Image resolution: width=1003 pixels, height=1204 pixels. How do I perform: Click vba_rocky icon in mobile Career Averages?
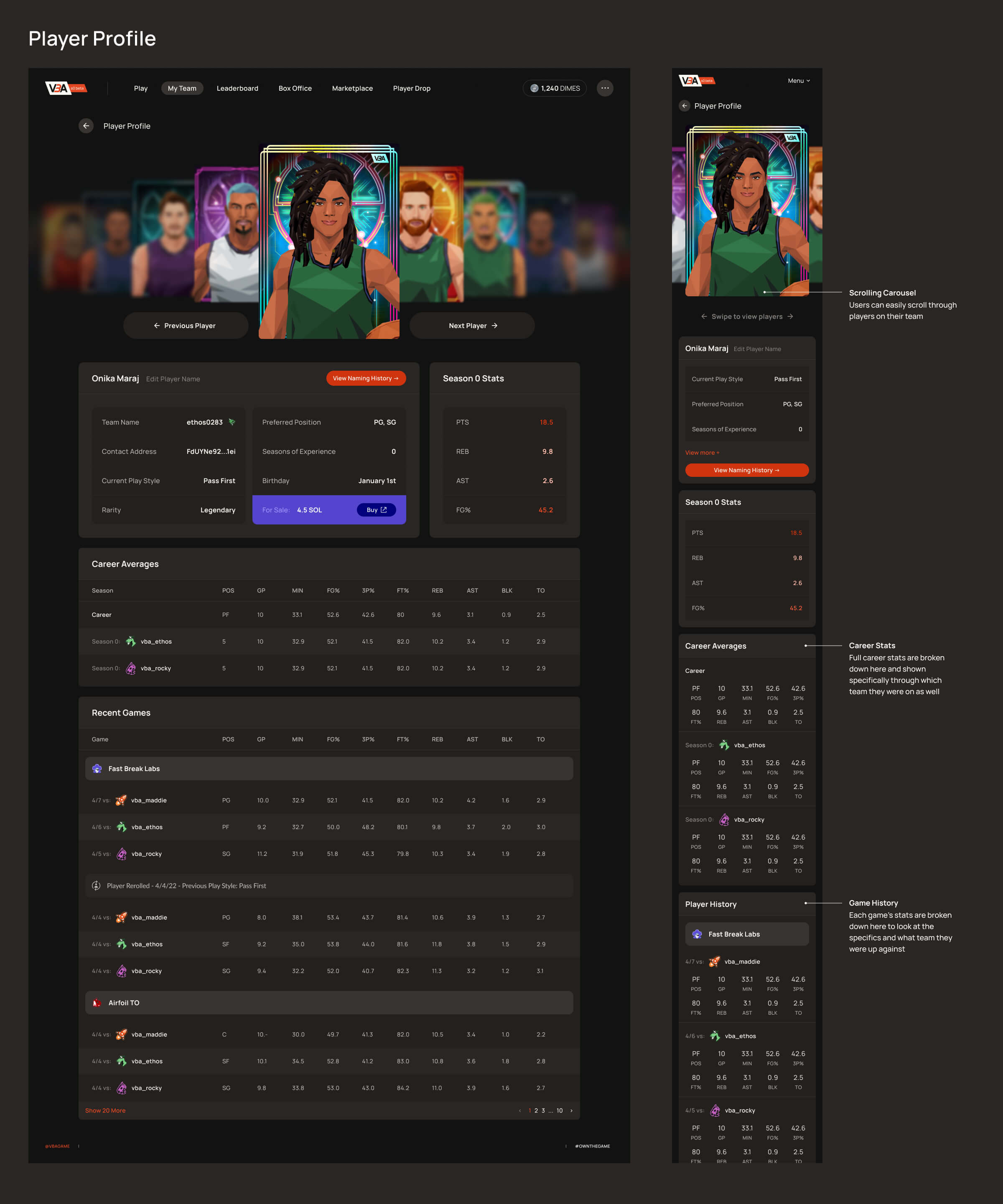coord(724,820)
